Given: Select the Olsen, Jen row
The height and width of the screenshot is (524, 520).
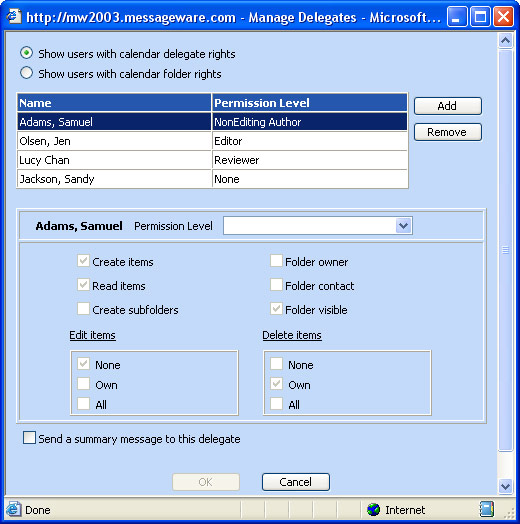Looking at the screenshot, I should [x=213, y=141].
